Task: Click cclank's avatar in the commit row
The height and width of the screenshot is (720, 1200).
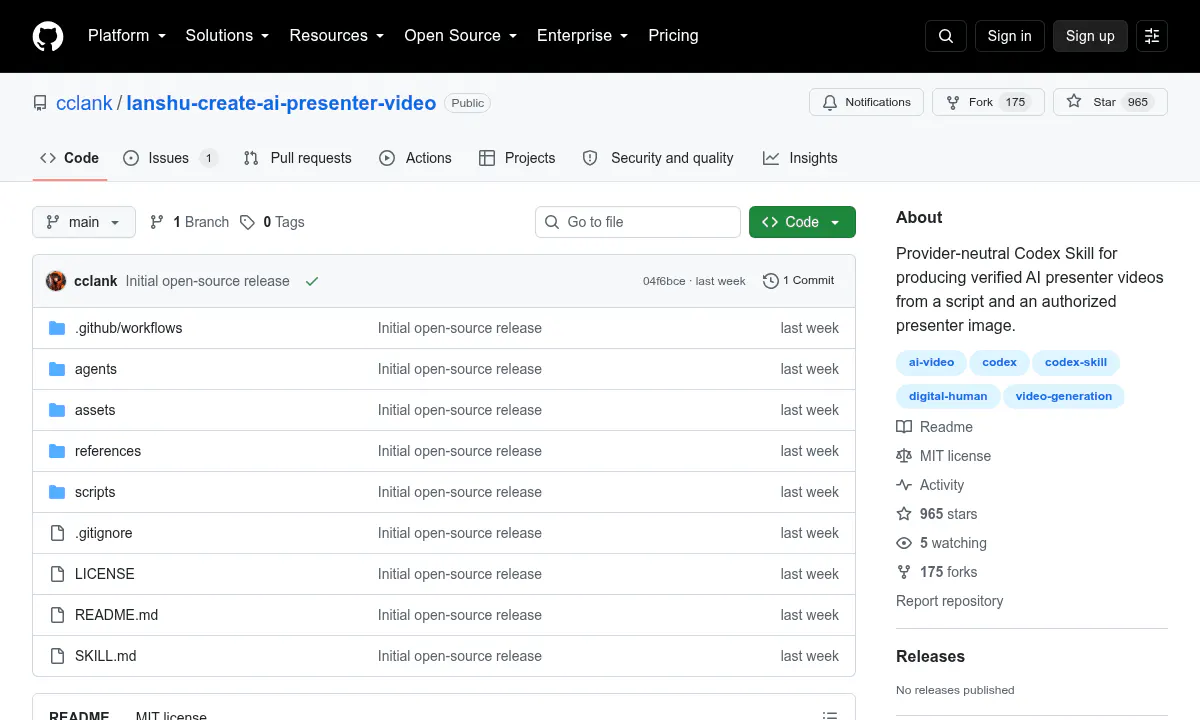Action: [x=56, y=281]
